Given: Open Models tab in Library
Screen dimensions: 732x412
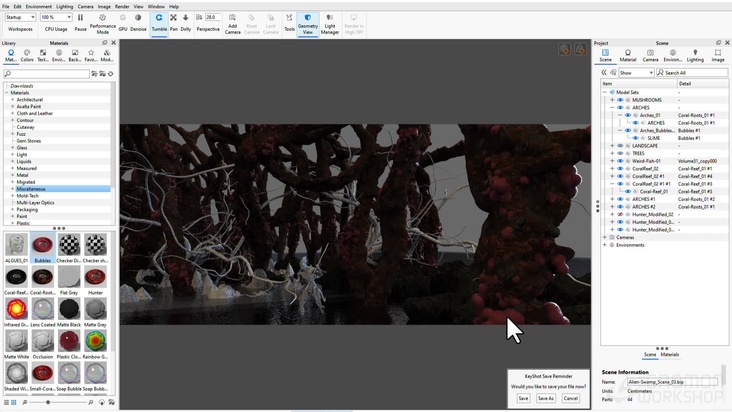Looking at the screenshot, I should tap(107, 56).
